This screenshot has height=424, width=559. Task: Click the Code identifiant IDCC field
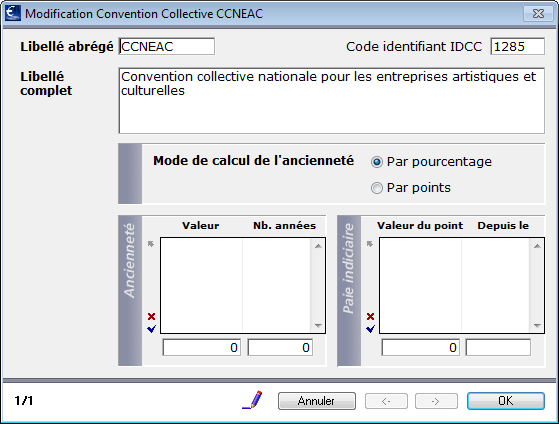[517, 46]
